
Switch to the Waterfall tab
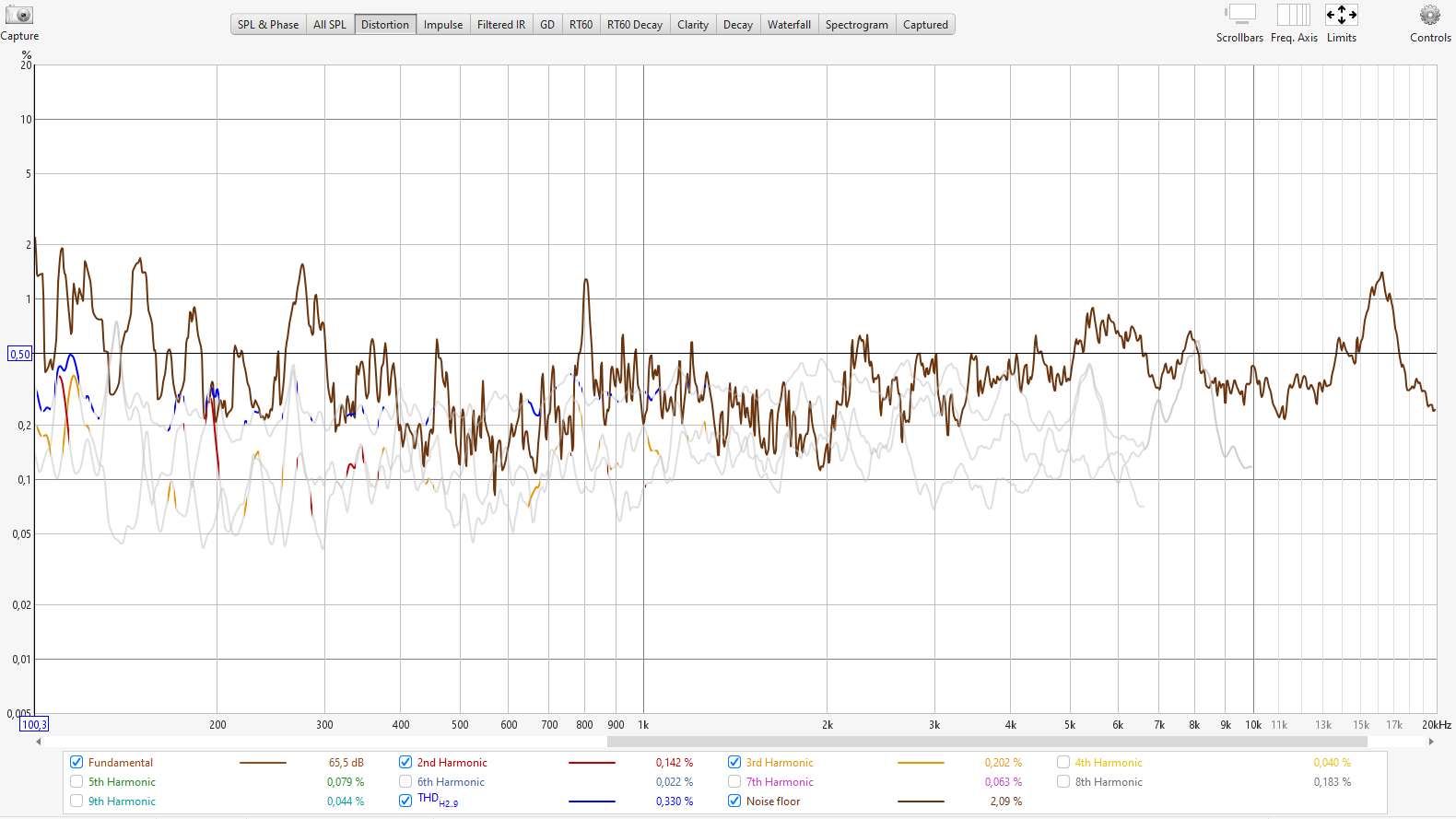(789, 25)
